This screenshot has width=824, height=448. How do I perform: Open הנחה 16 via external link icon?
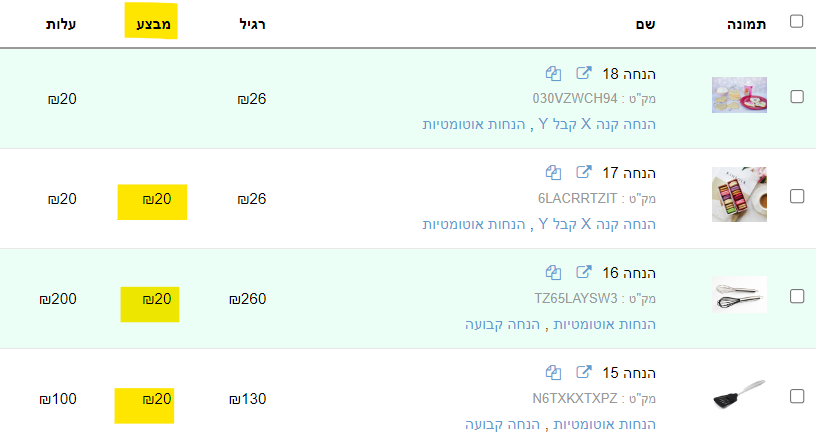point(584,272)
